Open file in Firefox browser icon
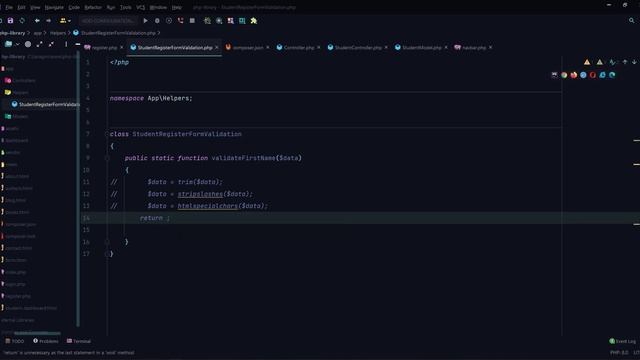The height and width of the screenshot is (360, 640). (x=574, y=75)
